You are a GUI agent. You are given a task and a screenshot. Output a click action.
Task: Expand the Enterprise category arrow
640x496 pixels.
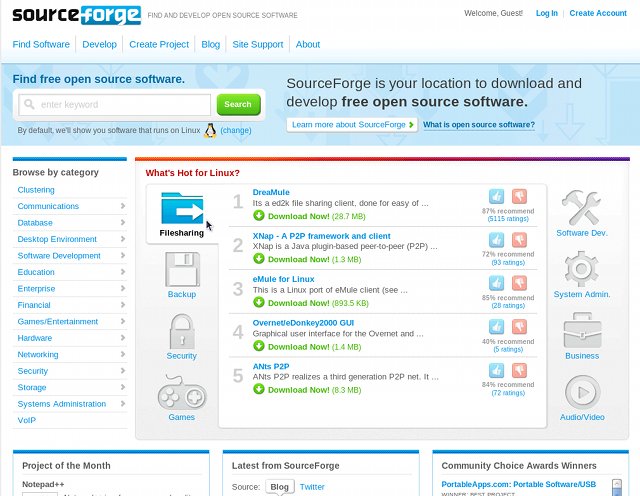coord(123,289)
